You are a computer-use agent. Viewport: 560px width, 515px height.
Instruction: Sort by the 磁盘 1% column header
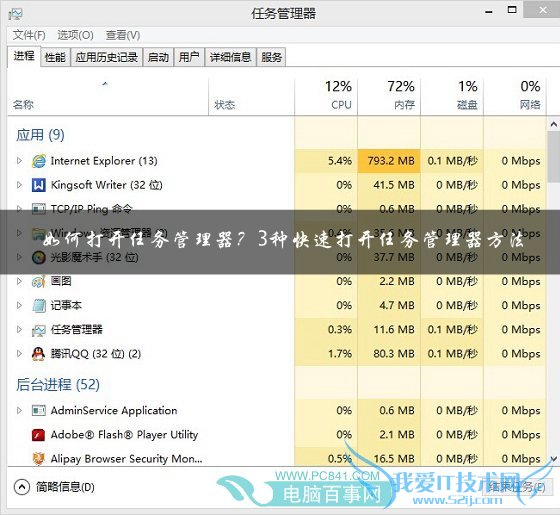click(x=452, y=96)
